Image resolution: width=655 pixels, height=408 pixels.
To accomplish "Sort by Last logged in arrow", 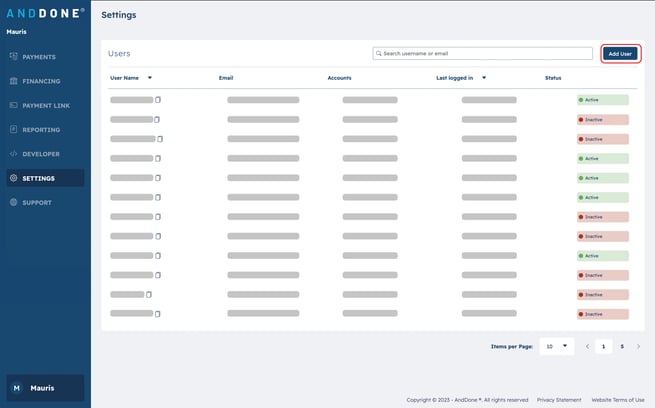I will point(484,77).
